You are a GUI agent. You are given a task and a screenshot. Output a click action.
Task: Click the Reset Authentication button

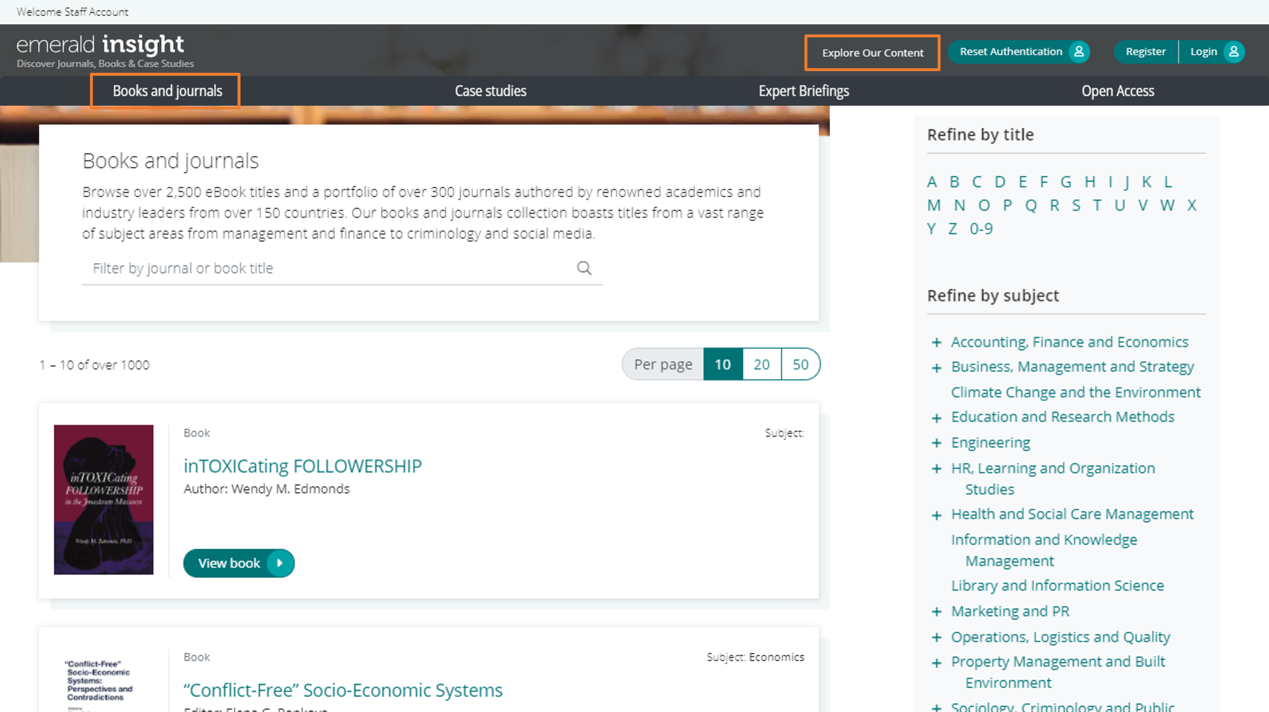[1019, 52]
